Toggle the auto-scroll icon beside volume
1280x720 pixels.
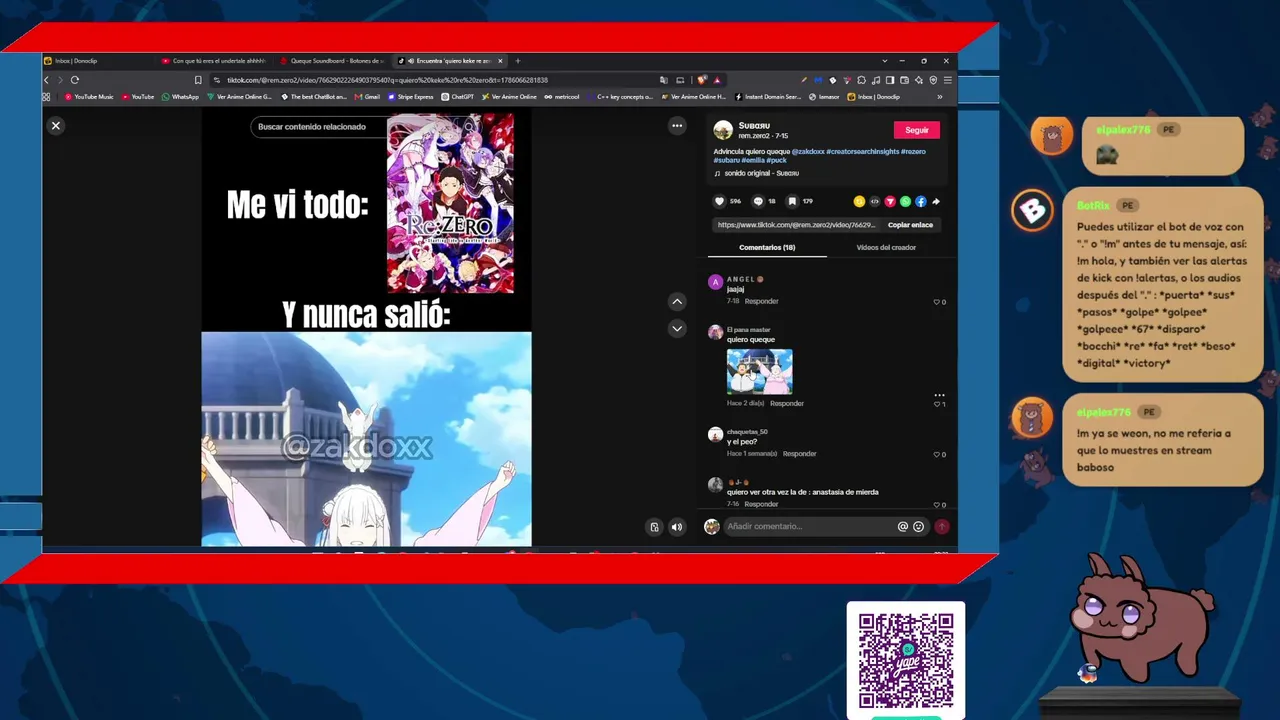pyautogui.click(x=654, y=527)
